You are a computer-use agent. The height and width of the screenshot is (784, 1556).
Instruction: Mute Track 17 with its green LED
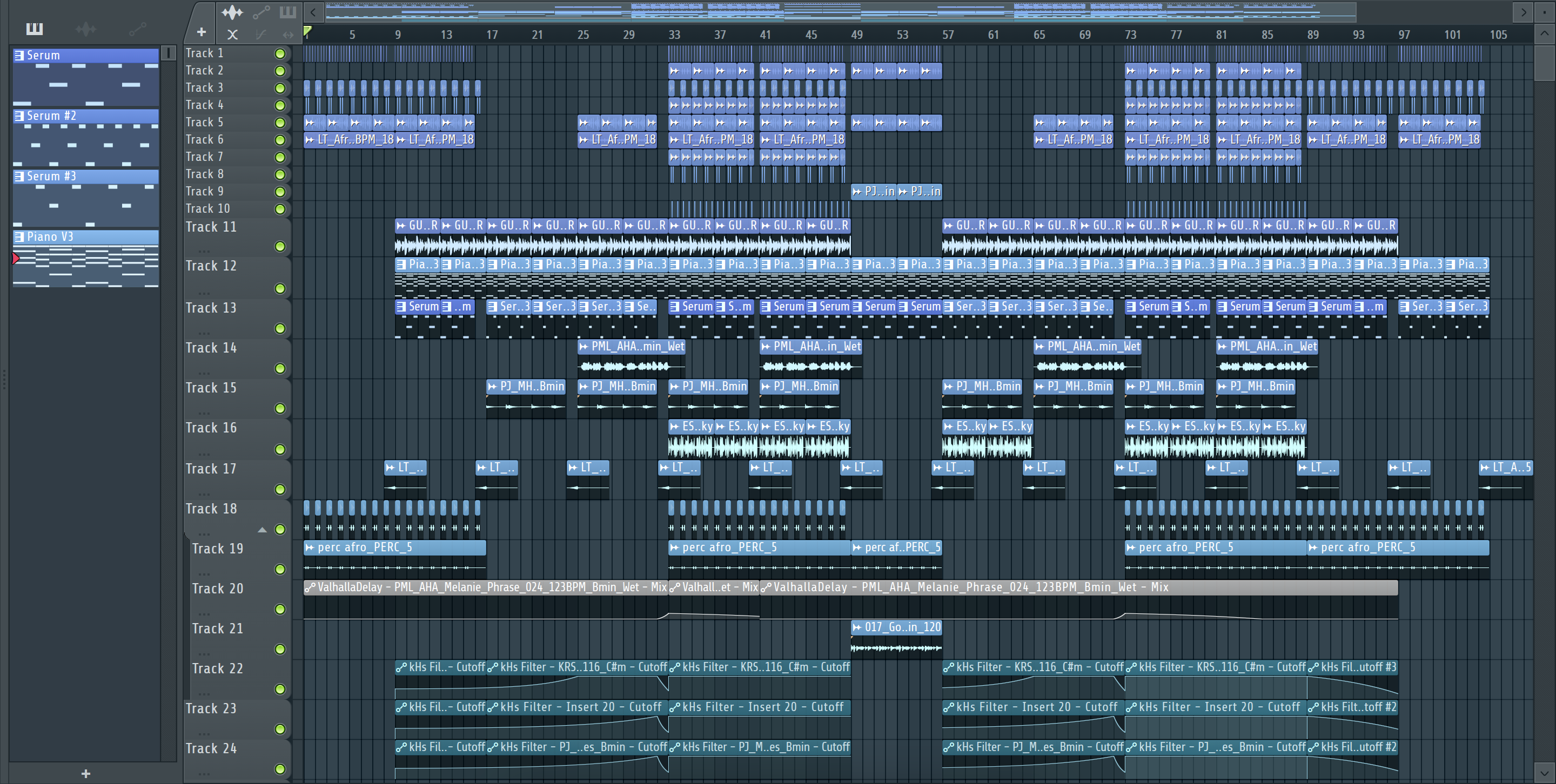(280, 490)
